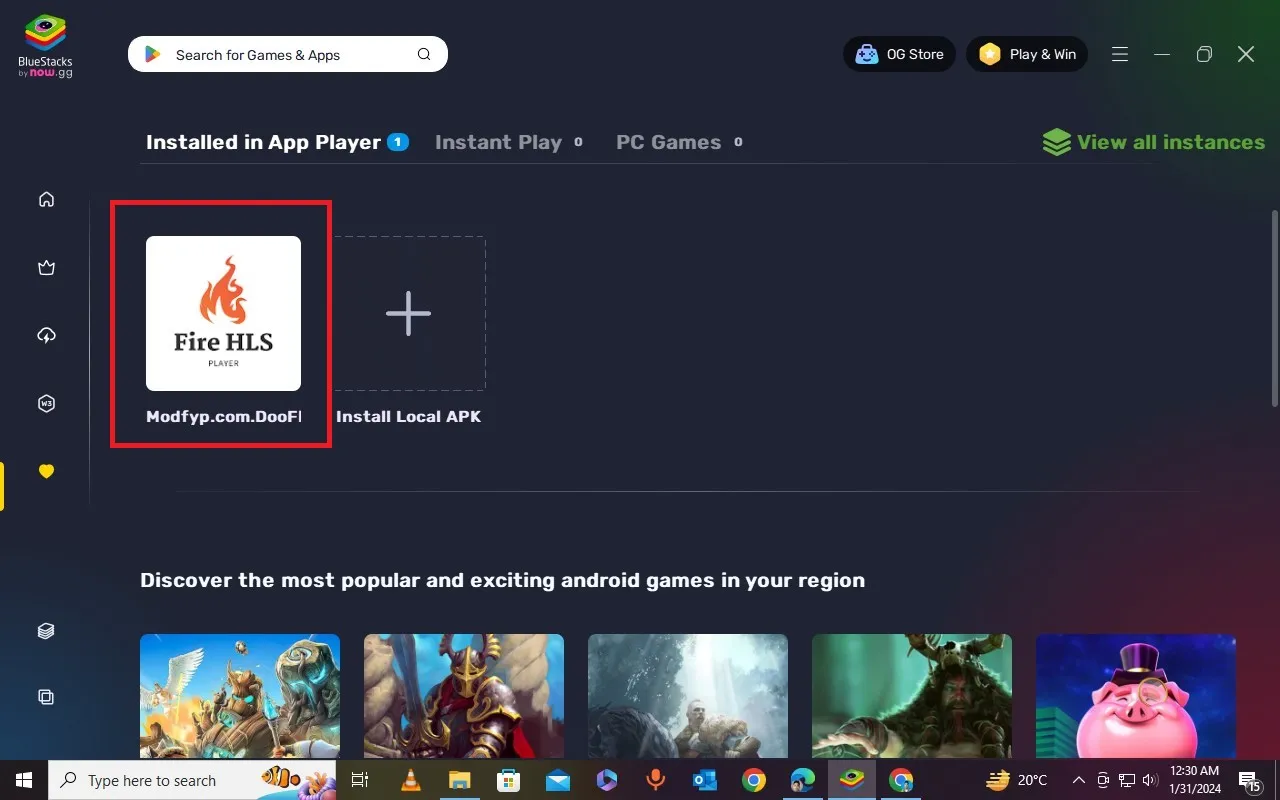Click the BlueStacks taskbar icon
The height and width of the screenshot is (800, 1280).
pyautogui.click(x=852, y=780)
